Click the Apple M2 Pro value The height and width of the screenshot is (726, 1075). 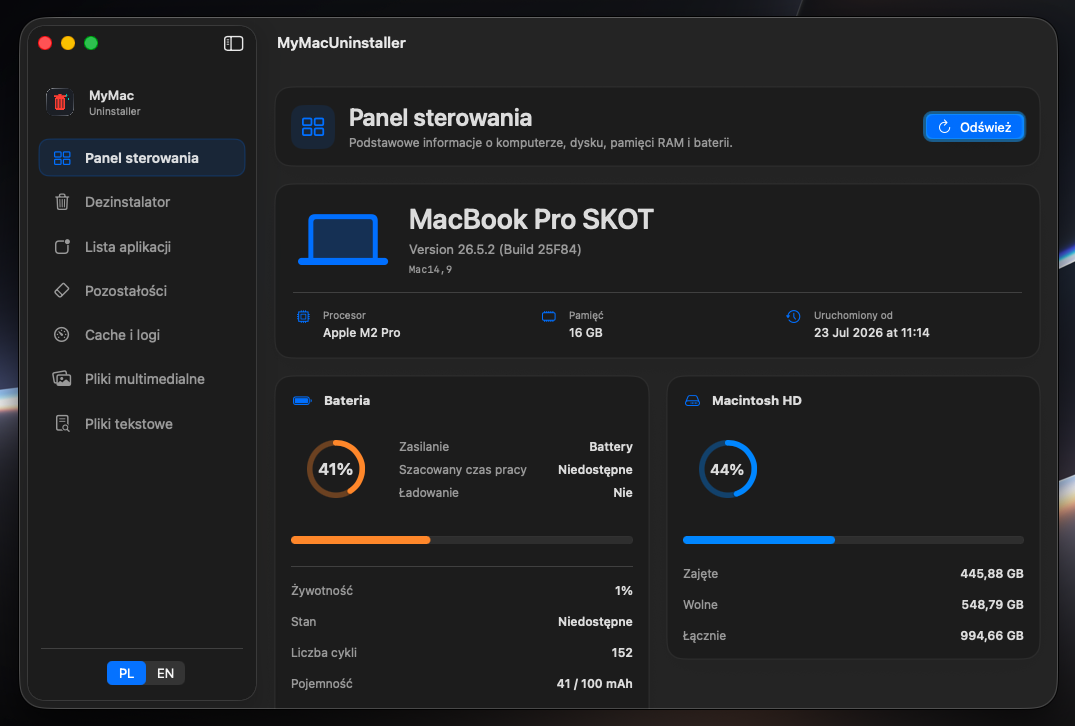[361, 332]
